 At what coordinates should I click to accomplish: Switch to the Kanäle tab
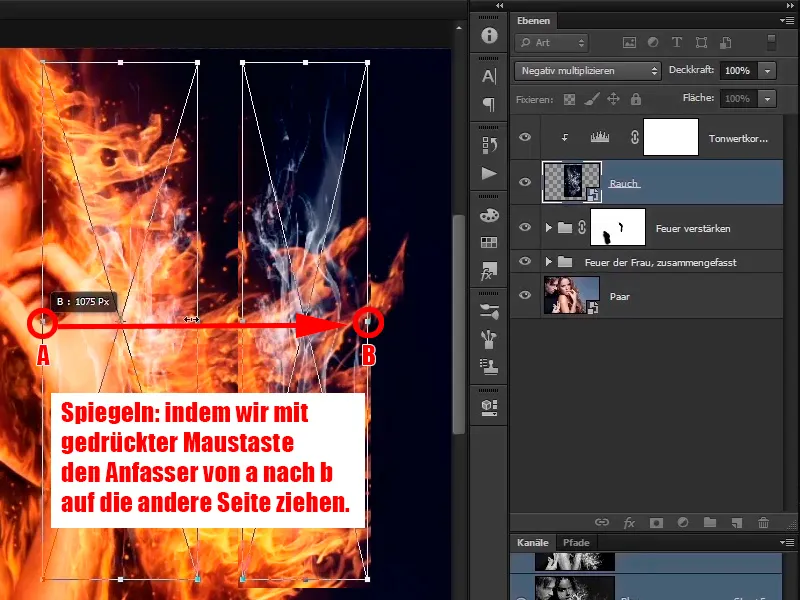point(533,542)
